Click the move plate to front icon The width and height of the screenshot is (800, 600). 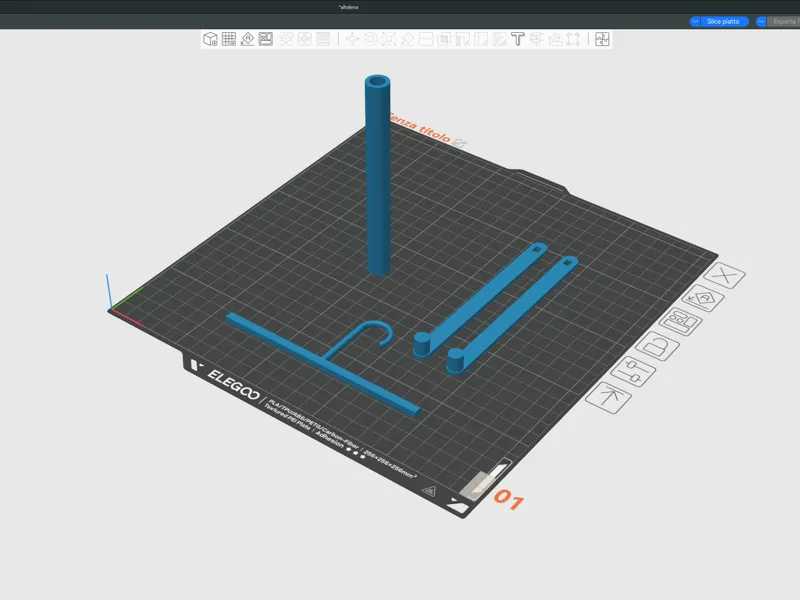pyautogui.click(x=608, y=397)
